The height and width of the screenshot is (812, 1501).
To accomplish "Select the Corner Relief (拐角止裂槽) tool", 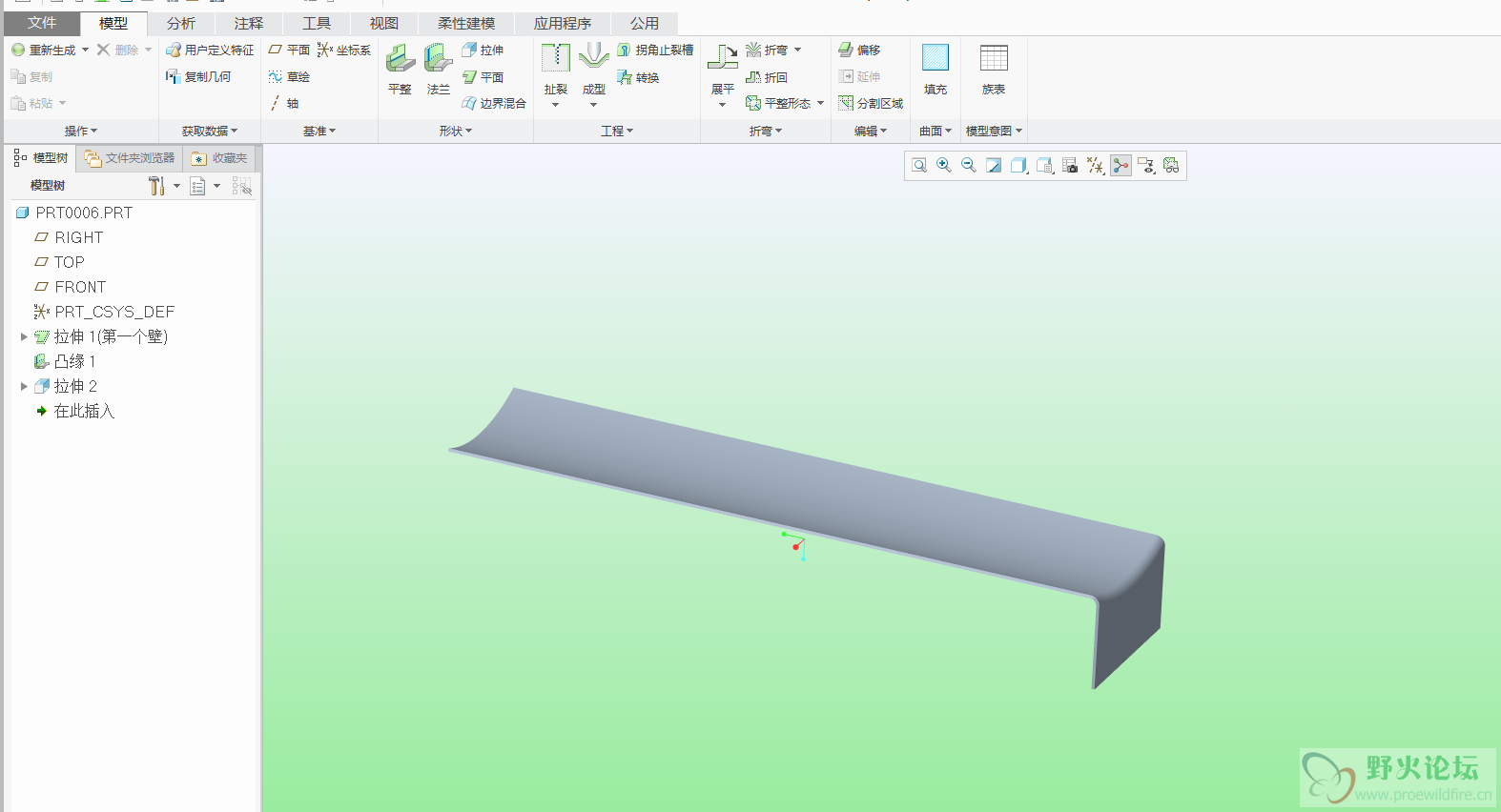I will (x=655, y=50).
